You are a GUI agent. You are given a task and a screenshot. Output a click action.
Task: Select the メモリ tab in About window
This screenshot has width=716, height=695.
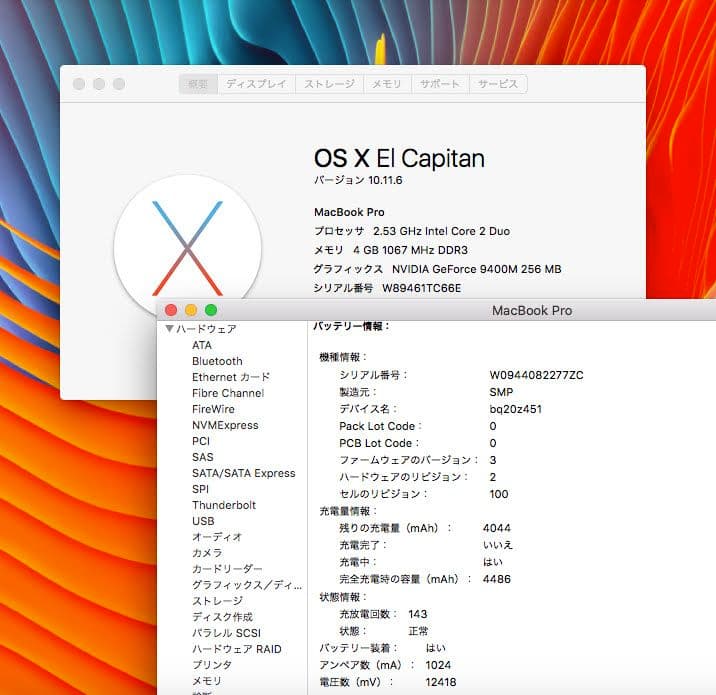(x=387, y=84)
